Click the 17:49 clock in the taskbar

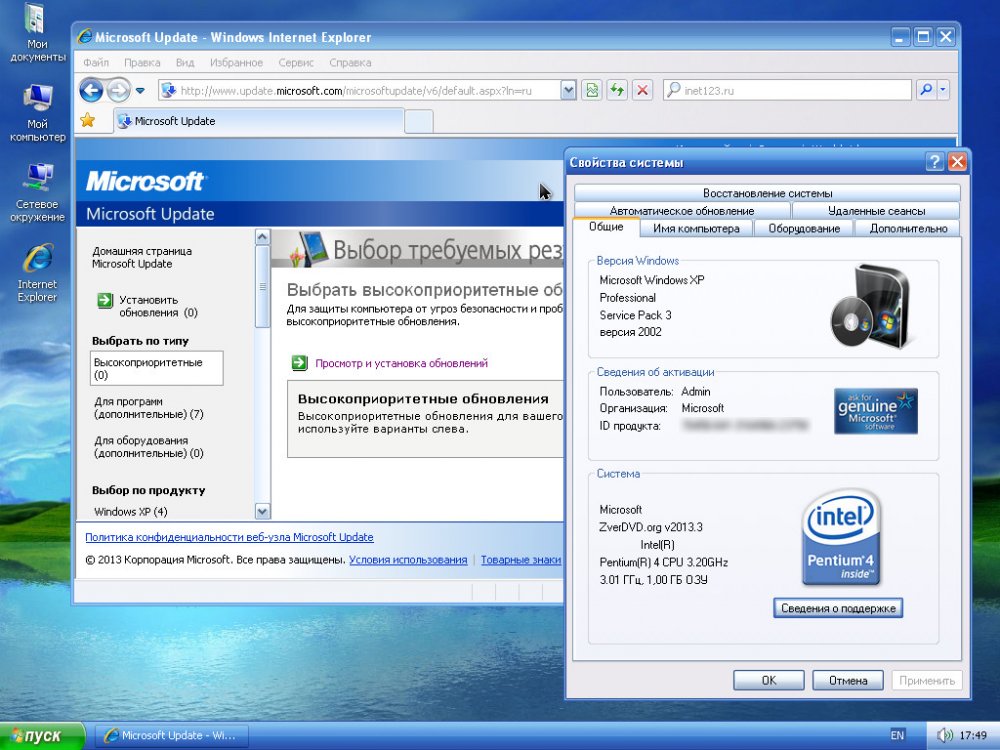[x=973, y=736]
